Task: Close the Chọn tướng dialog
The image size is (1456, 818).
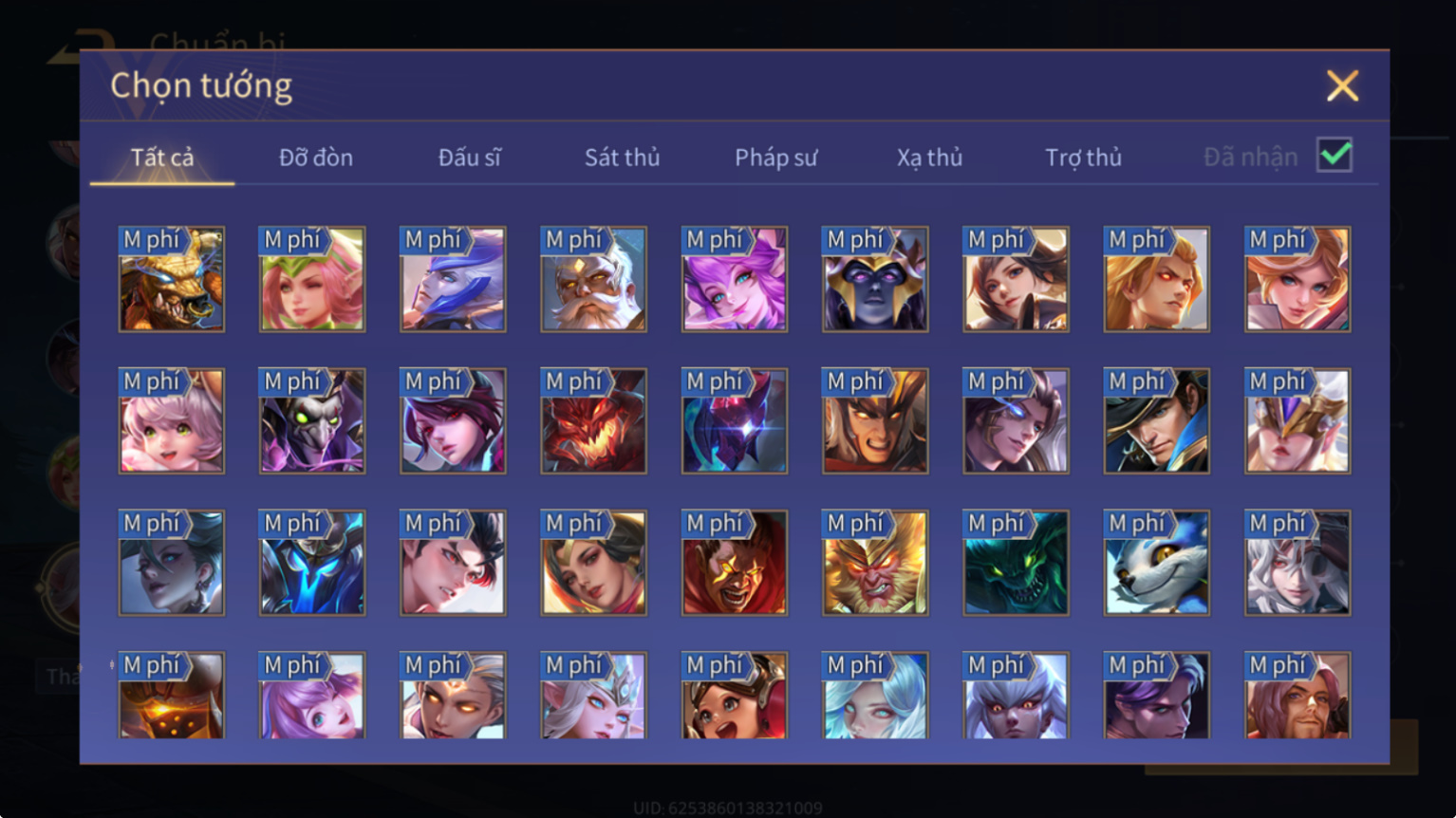Action: pyautogui.click(x=1342, y=86)
